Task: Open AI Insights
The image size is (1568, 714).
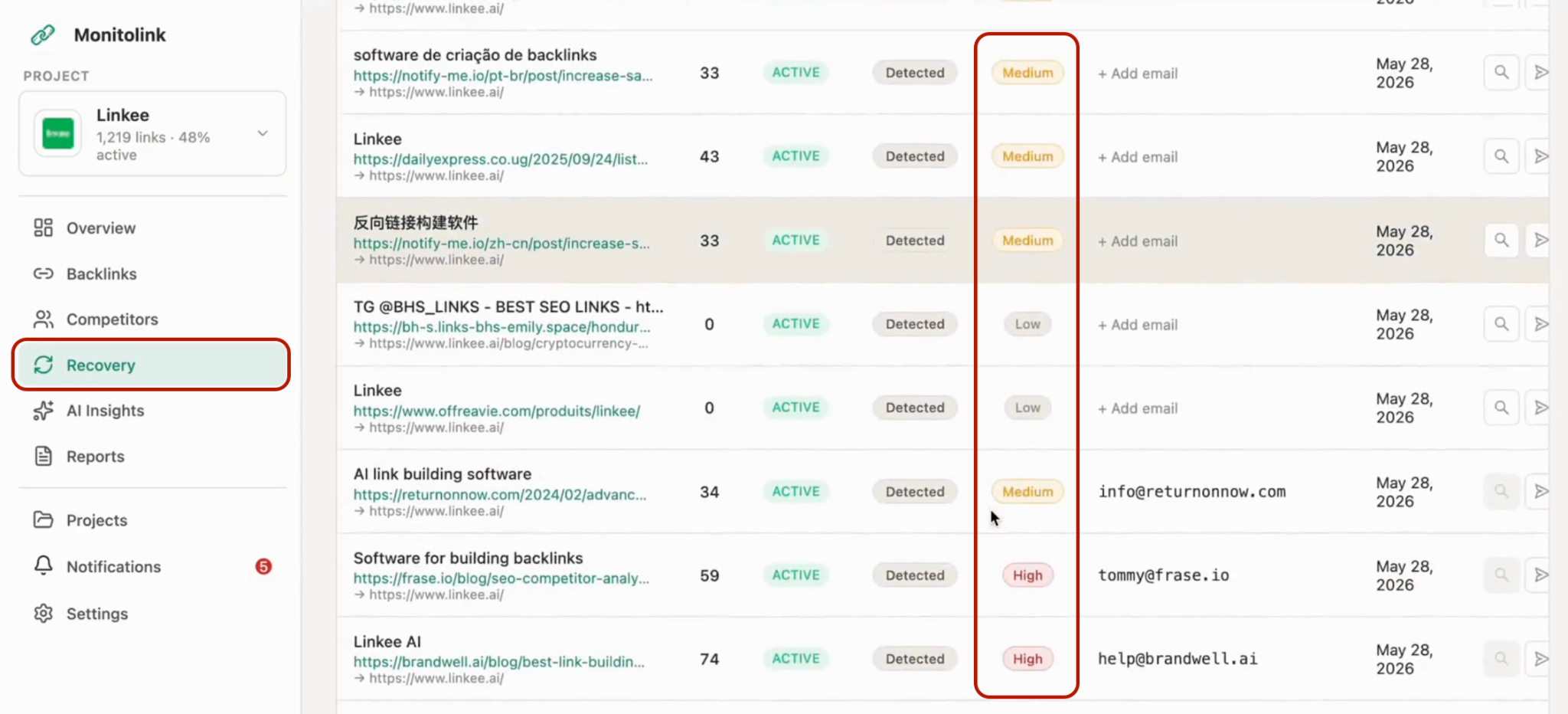Action: 152,411
